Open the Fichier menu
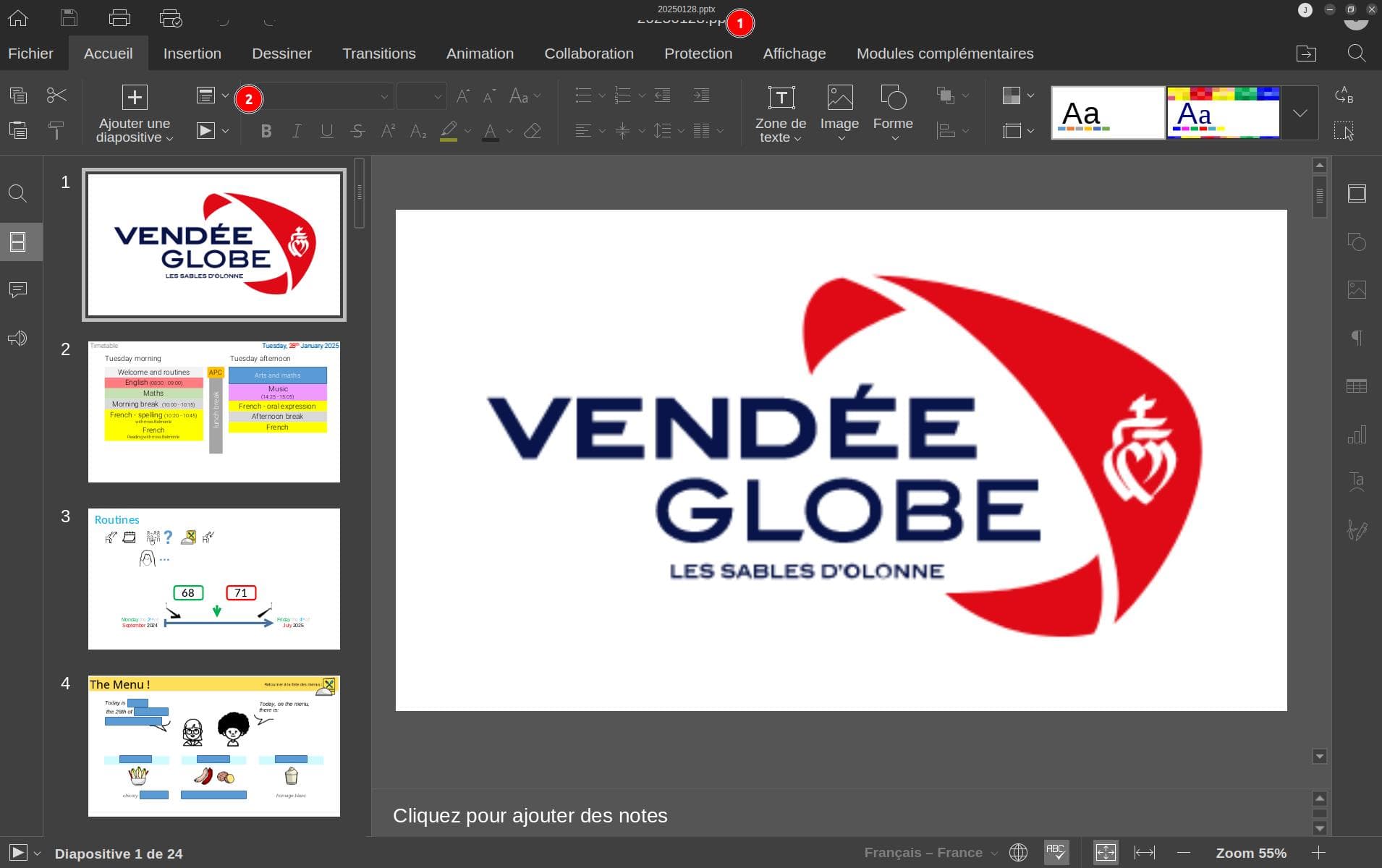1382x868 pixels. pos(30,54)
